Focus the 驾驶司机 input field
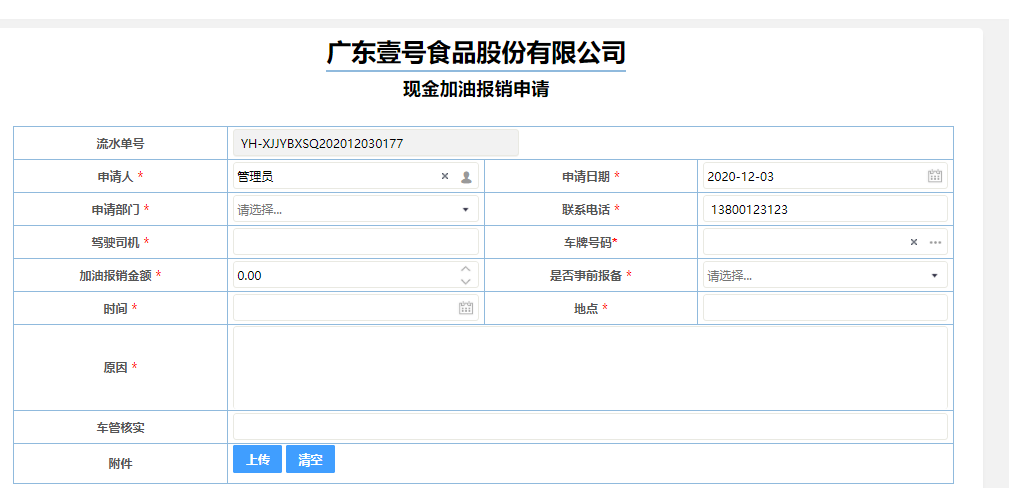Viewport: 1009px width, 488px height. tap(356, 242)
